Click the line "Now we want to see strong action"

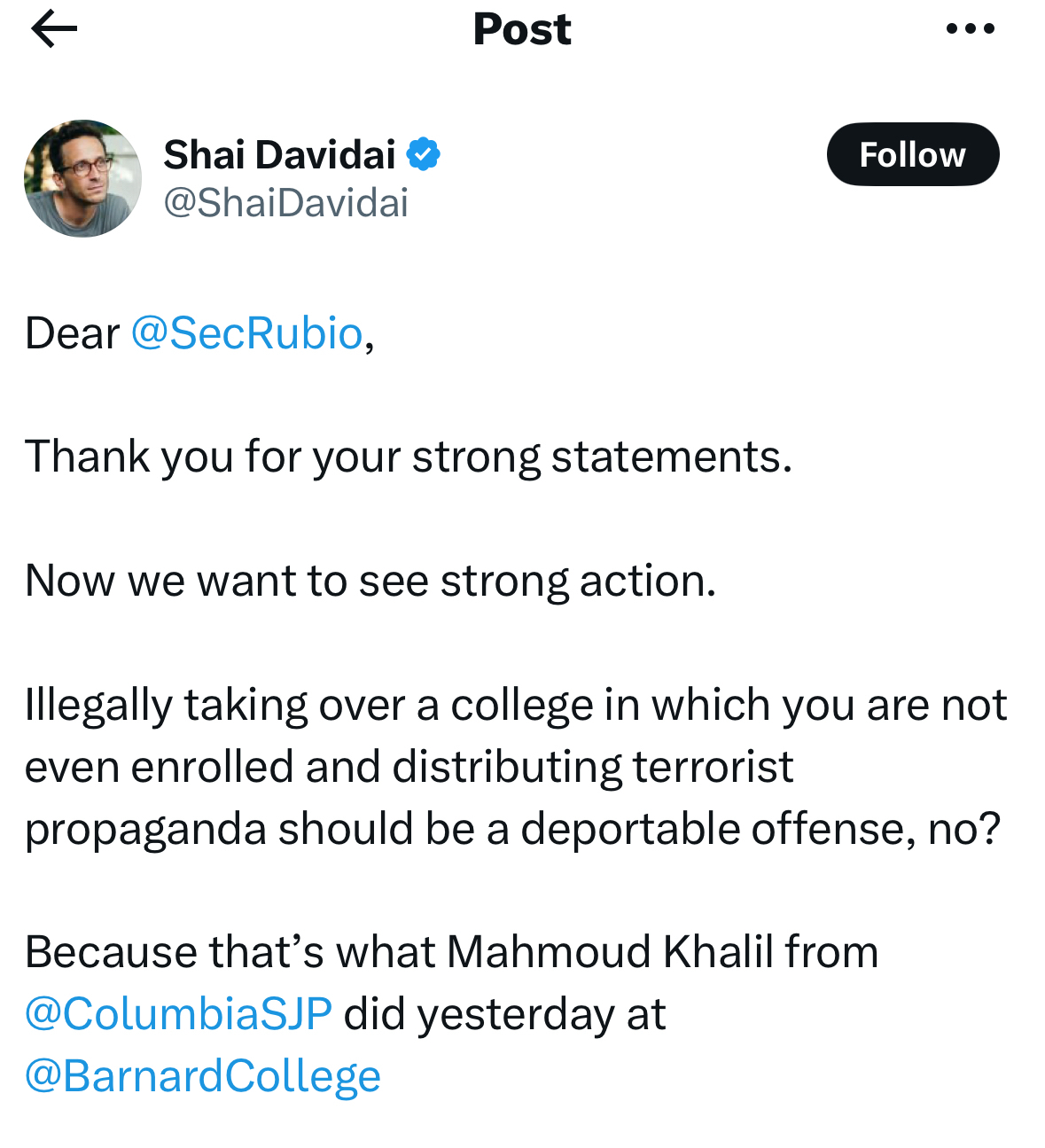click(370, 582)
